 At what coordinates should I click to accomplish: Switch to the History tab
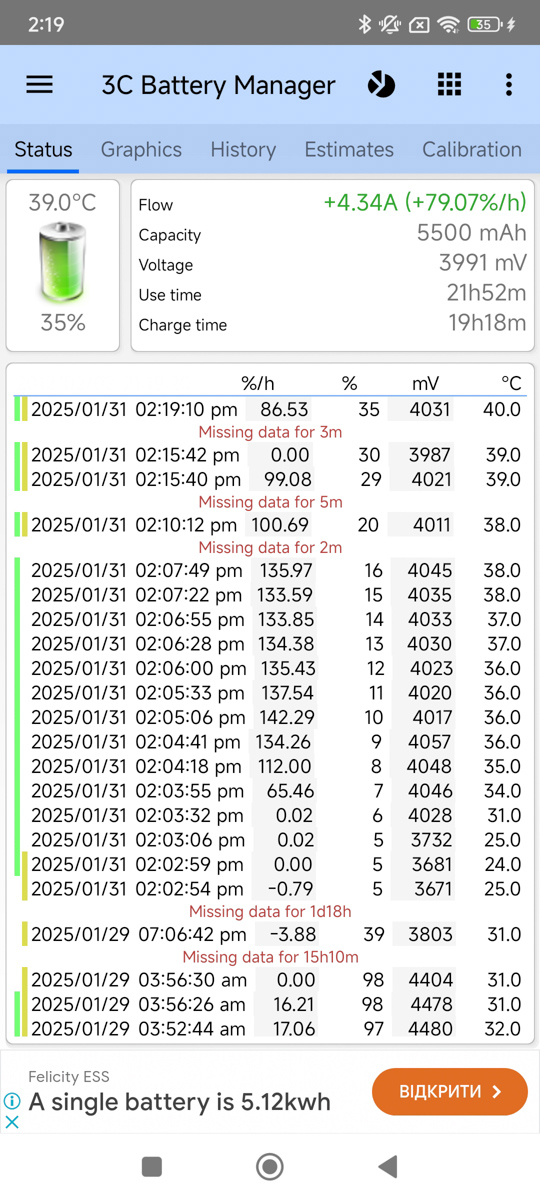click(x=243, y=150)
